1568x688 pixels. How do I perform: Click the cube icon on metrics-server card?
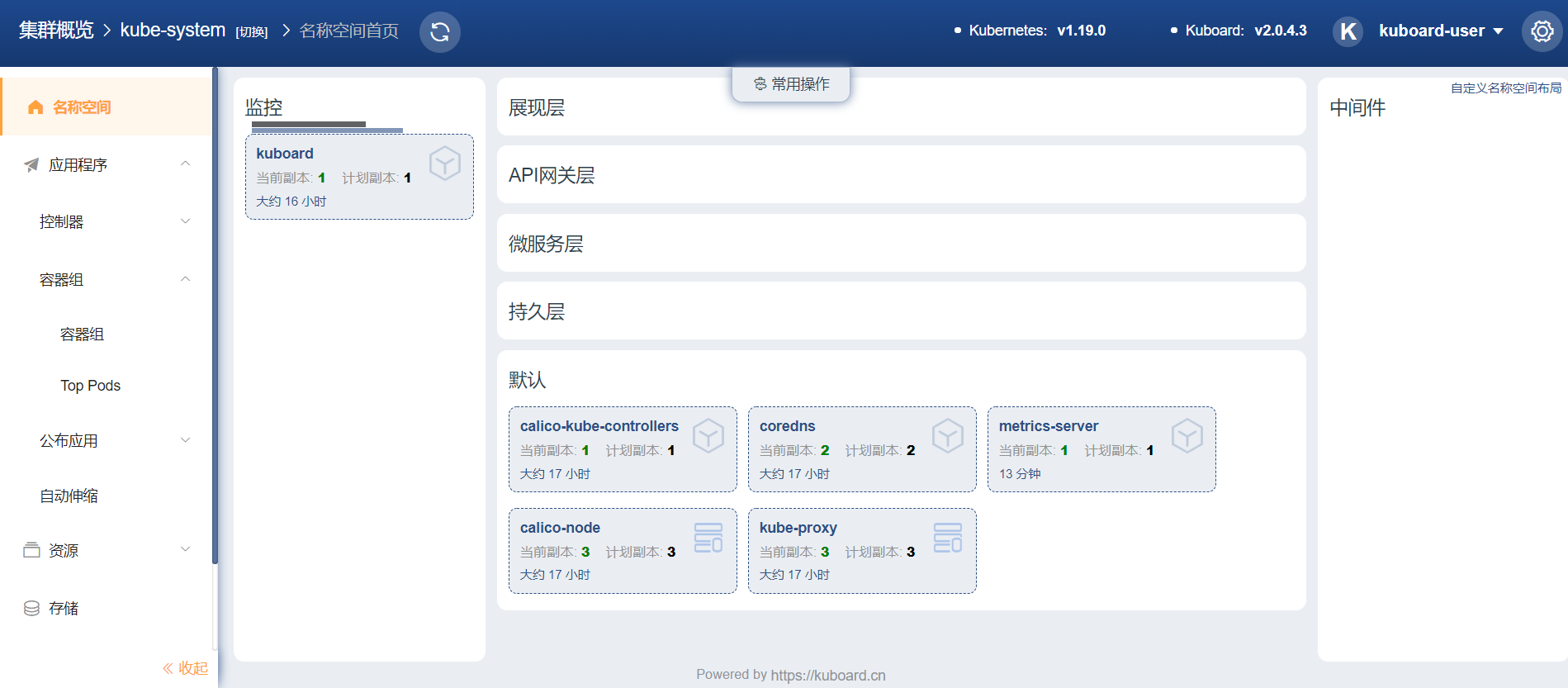[x=1187, y=436]
